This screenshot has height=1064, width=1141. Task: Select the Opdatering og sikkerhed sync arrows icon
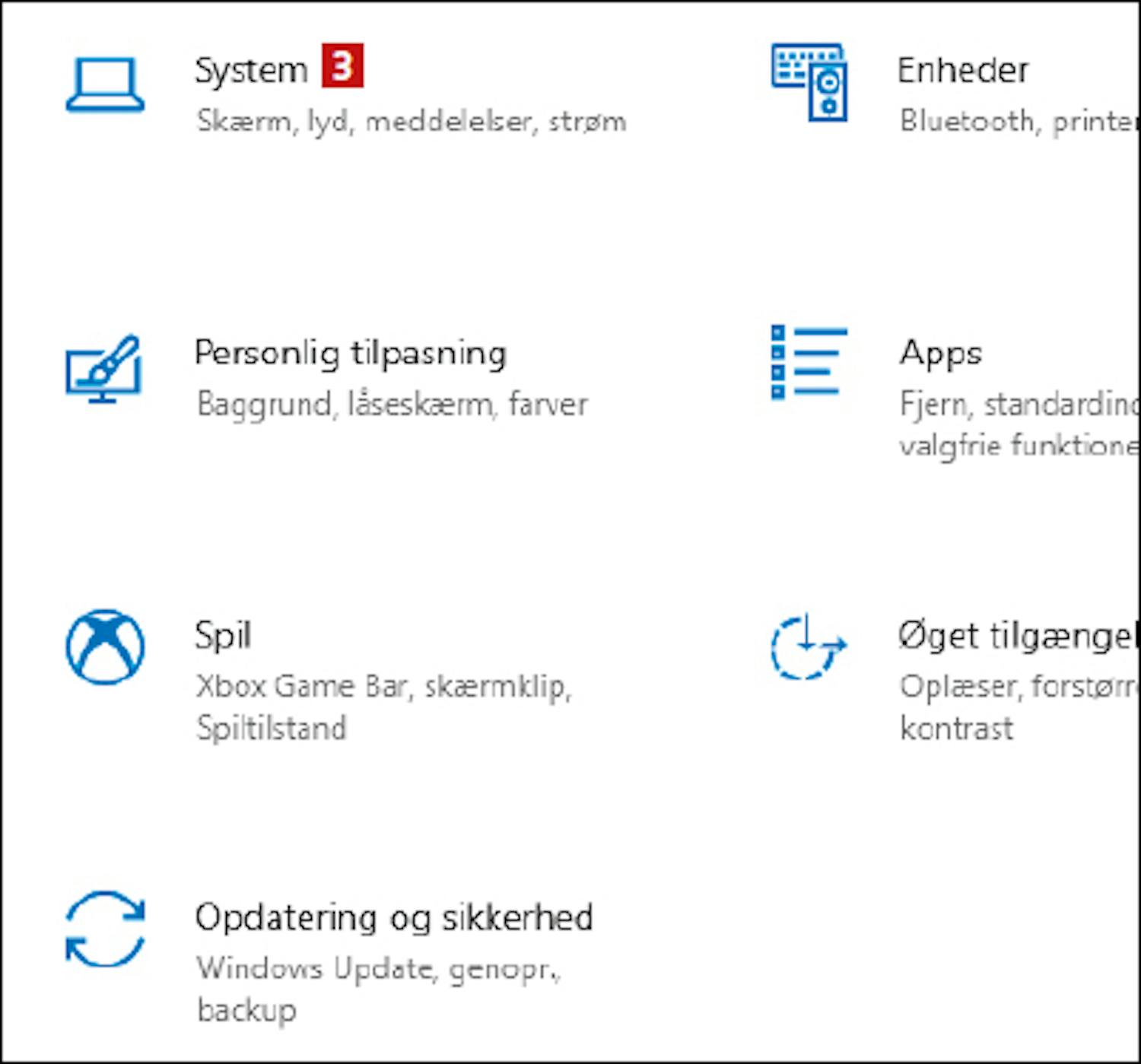click(x=105, y=929)
